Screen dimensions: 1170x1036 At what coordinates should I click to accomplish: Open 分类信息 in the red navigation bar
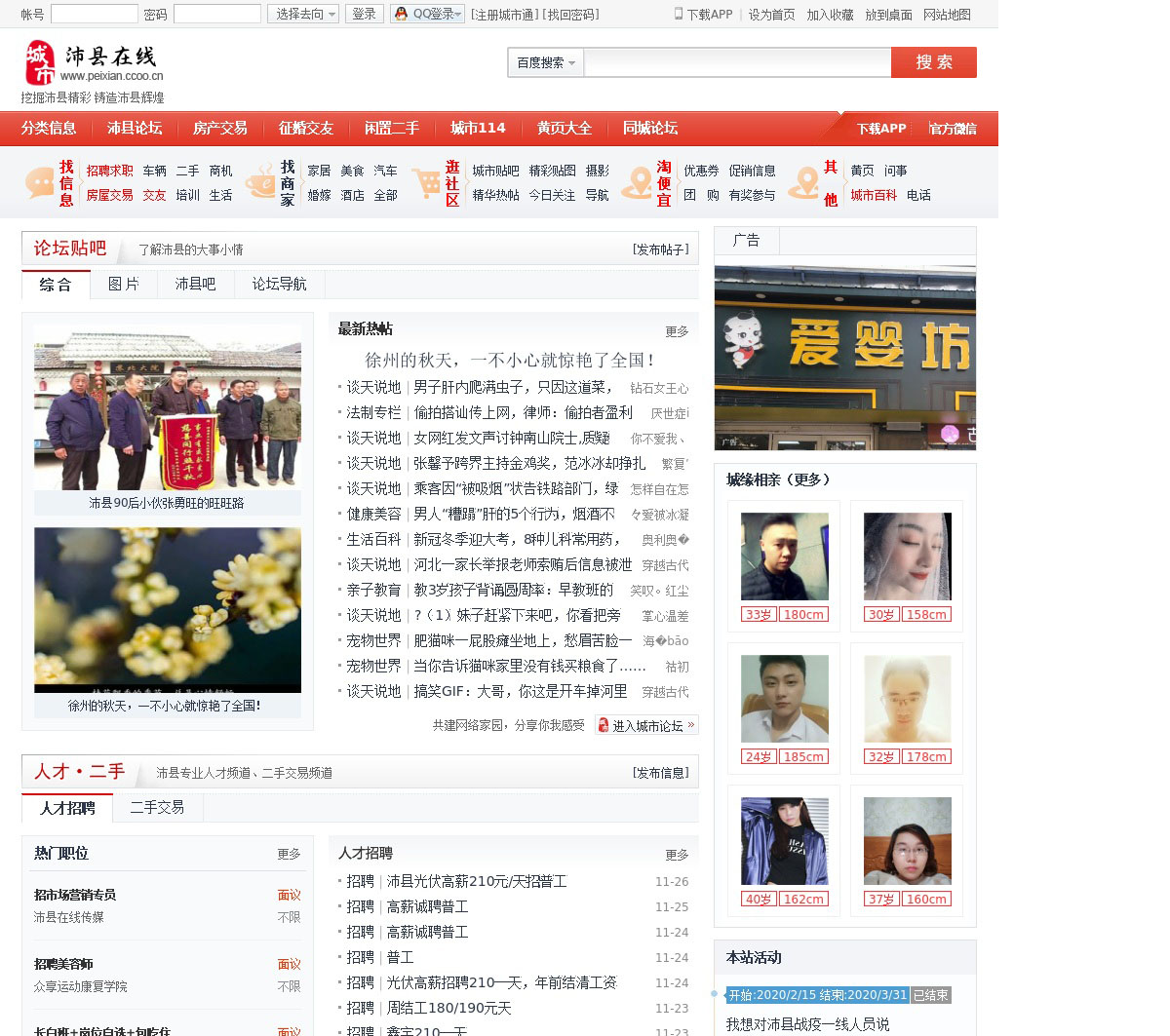pyautogui.click(x=49, y=128)
